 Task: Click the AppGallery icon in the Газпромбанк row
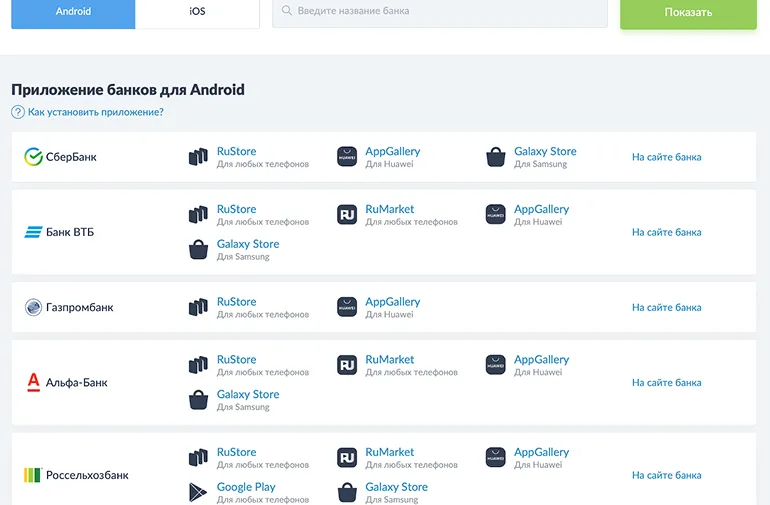tap(347, 307)
